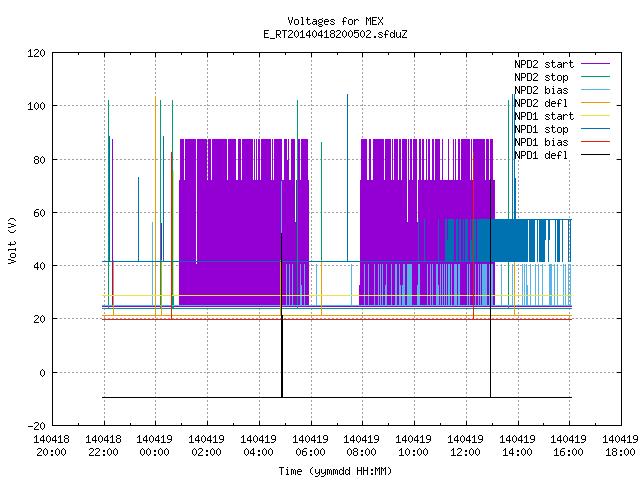Click the '140419 16:00' time axis label
Viewport: 640px width, 480px height.
[569, 446]
